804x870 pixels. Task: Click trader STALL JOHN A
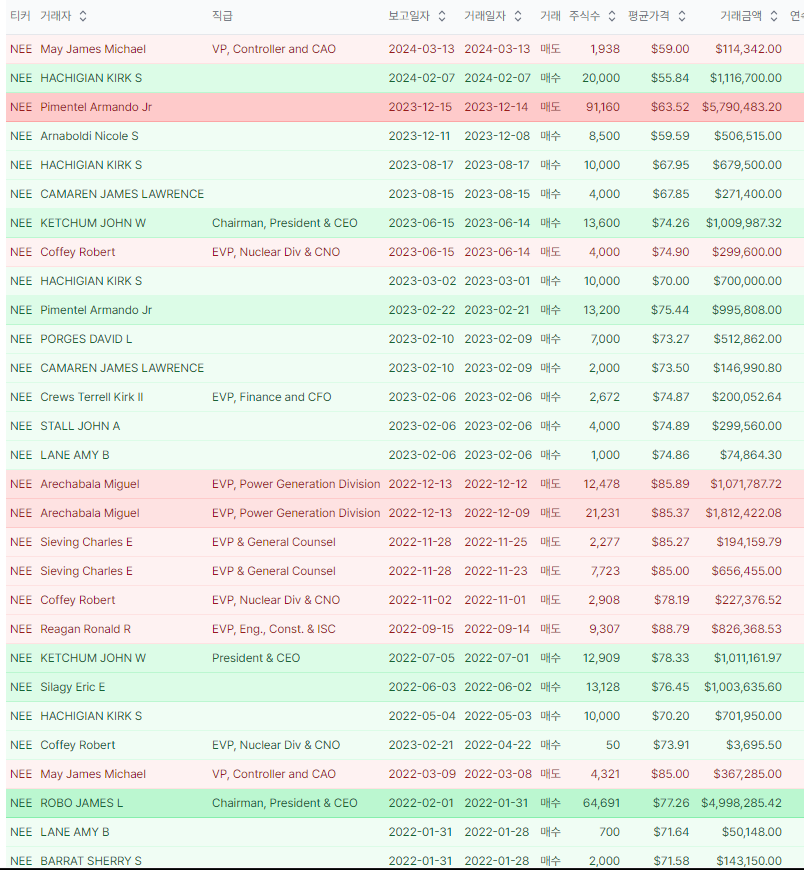(80, 426)
